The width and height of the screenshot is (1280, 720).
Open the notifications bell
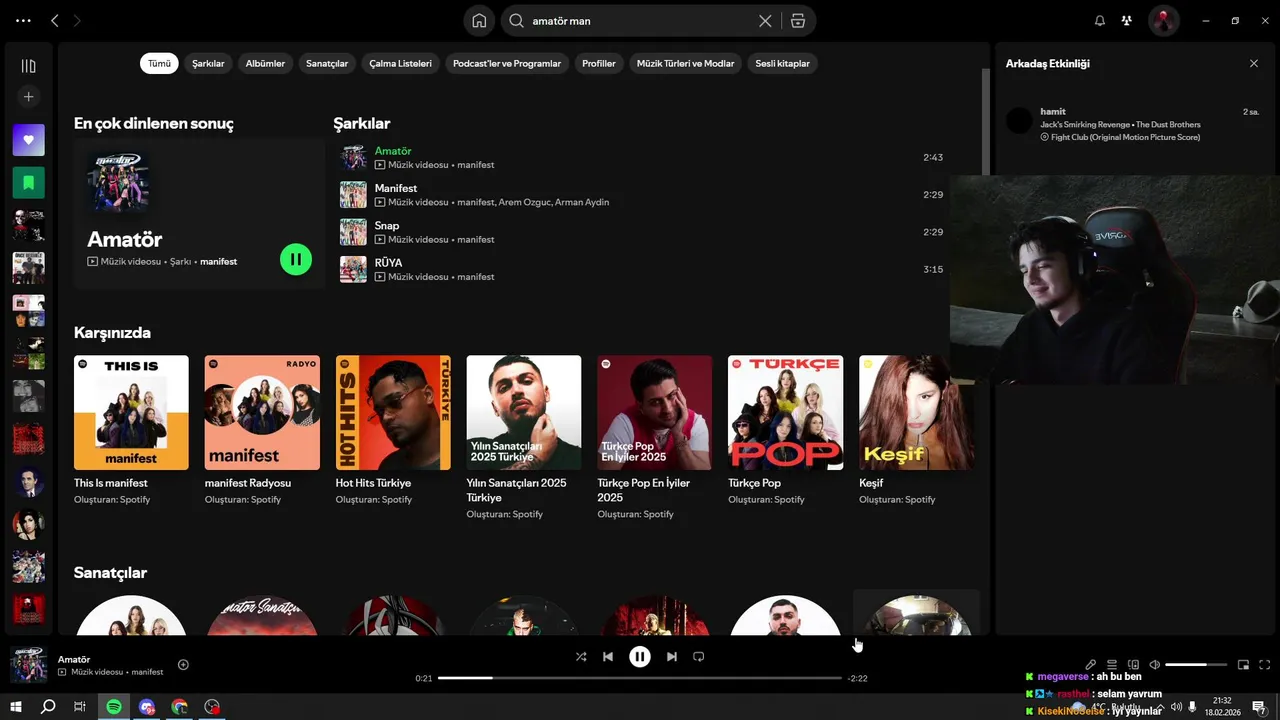(x=1100, y=20)
